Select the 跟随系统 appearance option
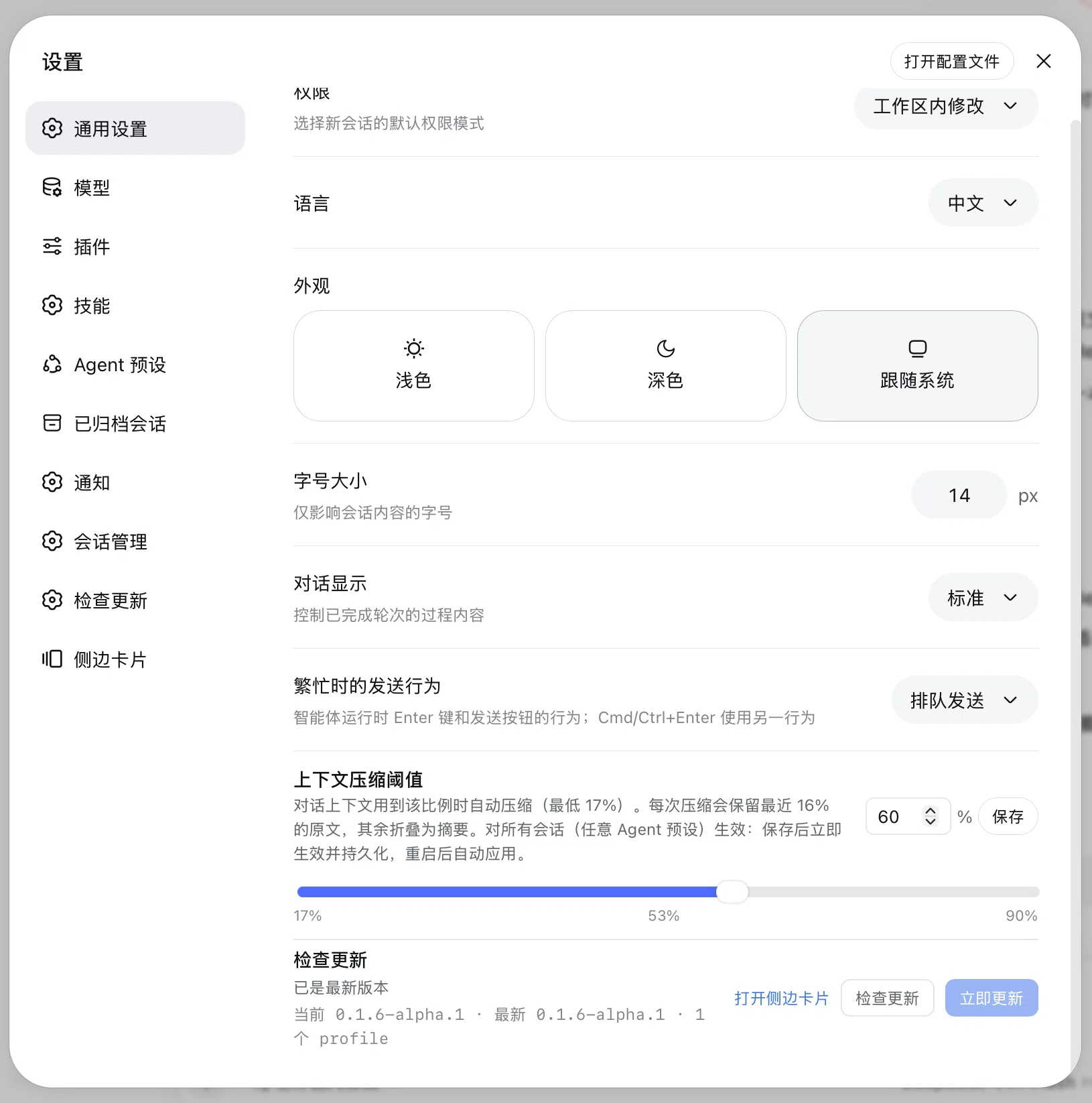Image resolution: width=1092 pixels, height=1103 pixels. coord(918,366)
